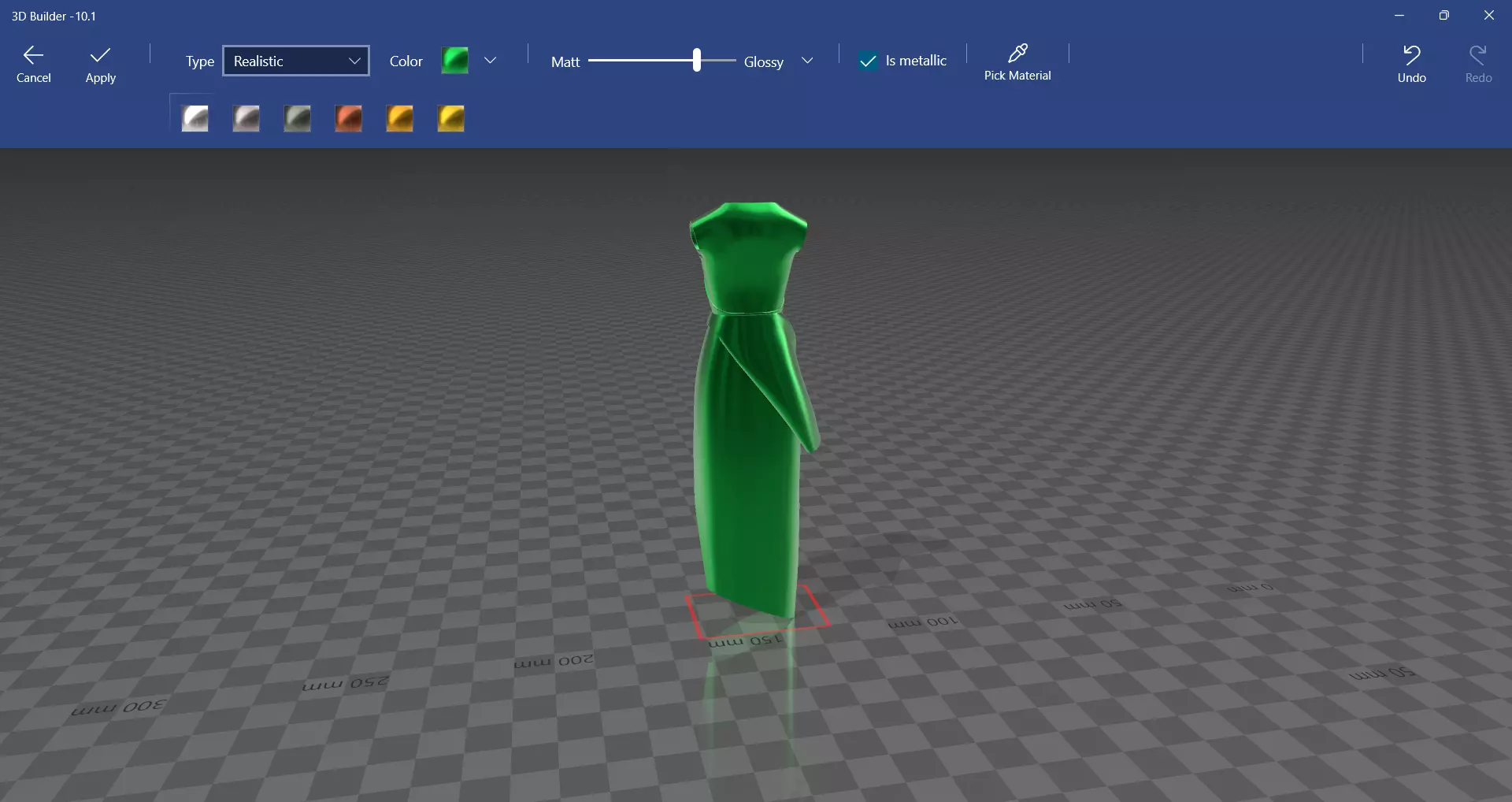Expand the Color chevron dropdown

pos(491,61)
